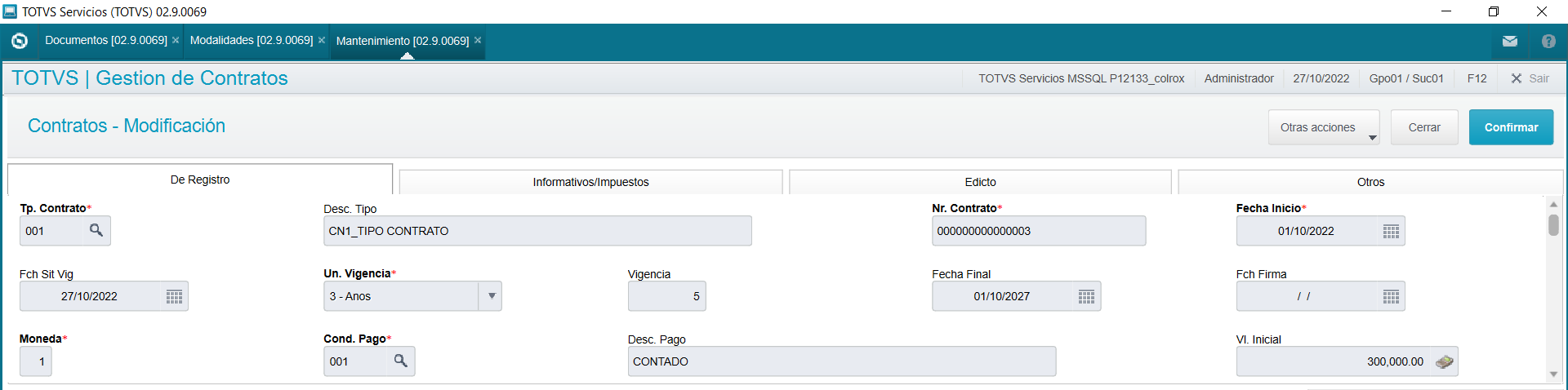The image size is (1568, 390).
Task: Click Contratos - Modificación heading
Action: coord(127,126)
